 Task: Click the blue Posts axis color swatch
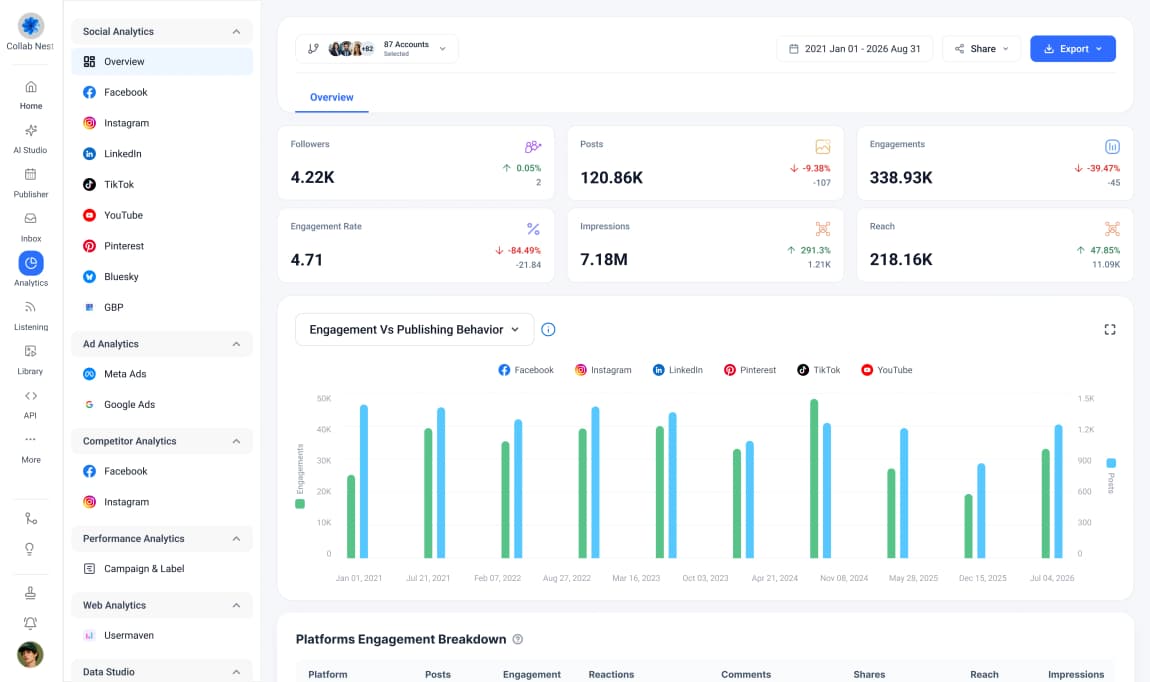point(1111,463)
